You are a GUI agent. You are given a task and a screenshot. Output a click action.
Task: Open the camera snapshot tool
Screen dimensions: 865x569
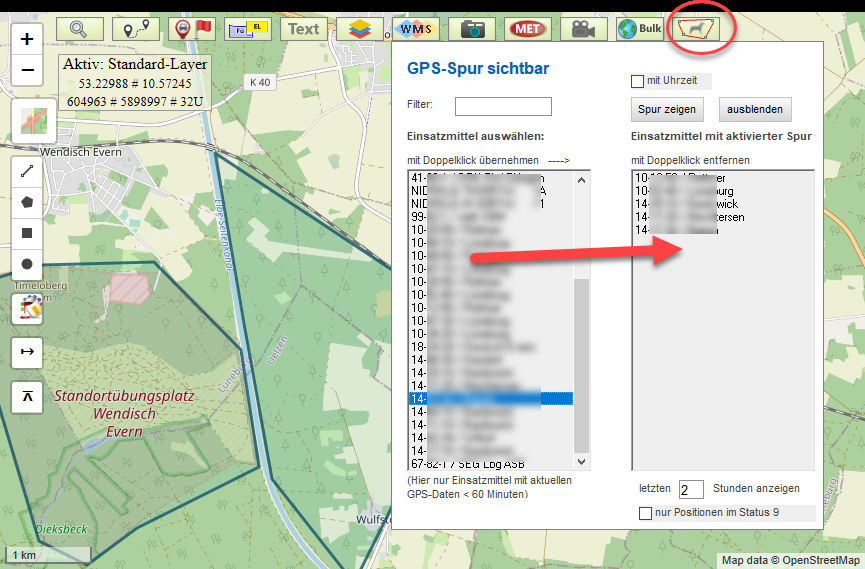pos(472,29)
